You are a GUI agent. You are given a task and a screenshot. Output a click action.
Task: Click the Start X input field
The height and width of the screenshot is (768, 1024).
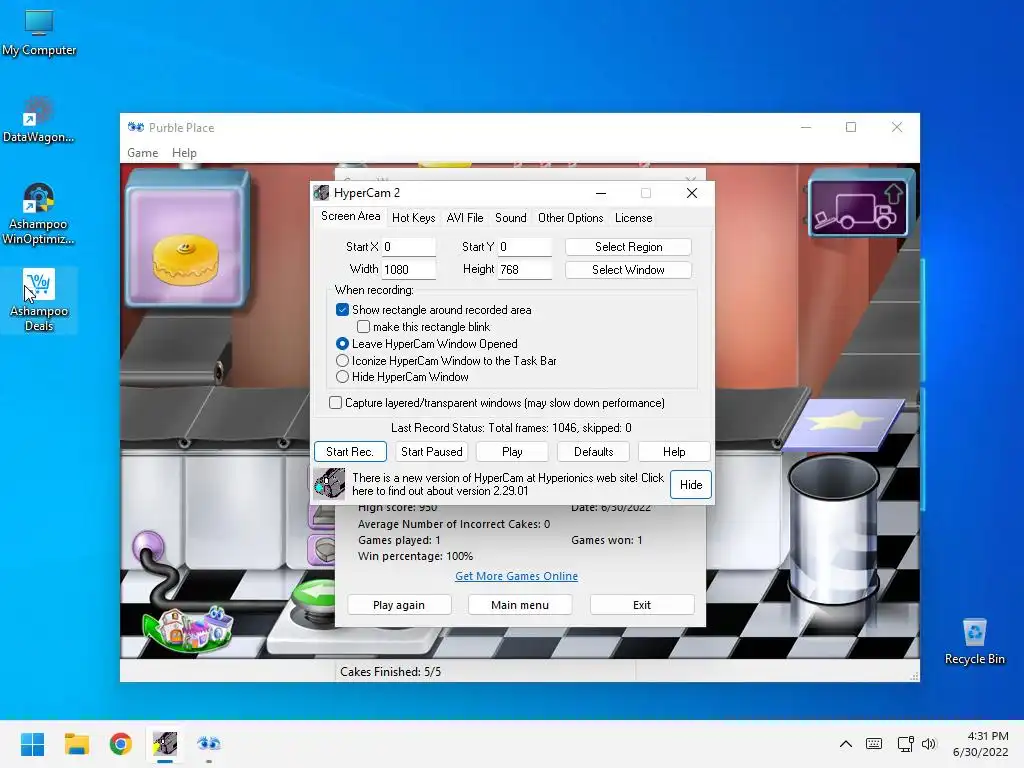[409, 247]
